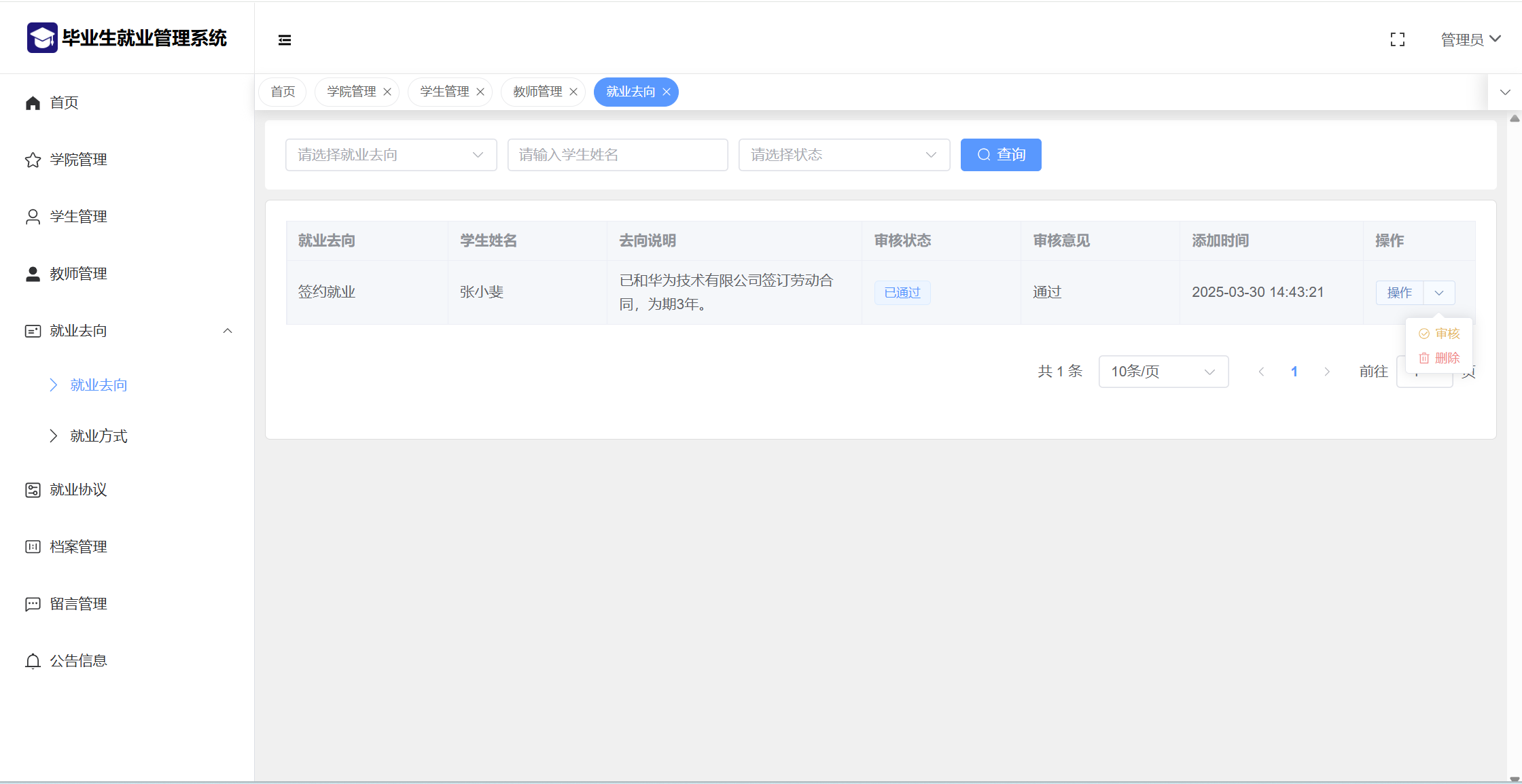Select 删除 from the operation menu

tap(1440, 358)
